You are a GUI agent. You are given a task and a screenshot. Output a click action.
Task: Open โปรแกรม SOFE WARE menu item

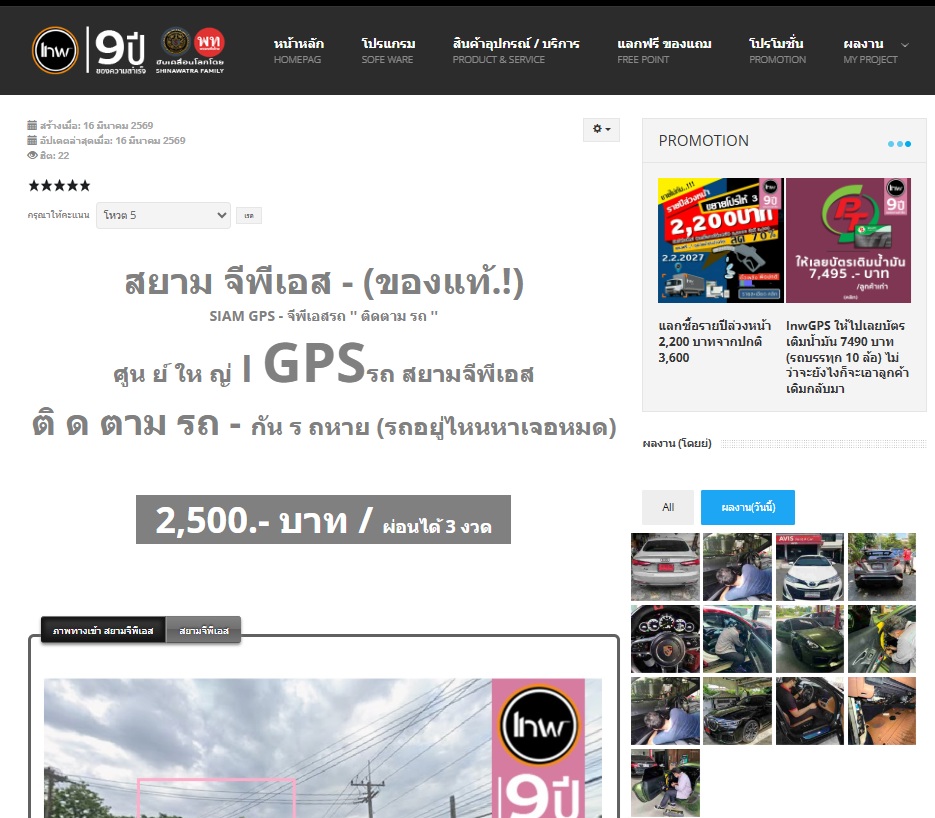[x=388, y=51]
